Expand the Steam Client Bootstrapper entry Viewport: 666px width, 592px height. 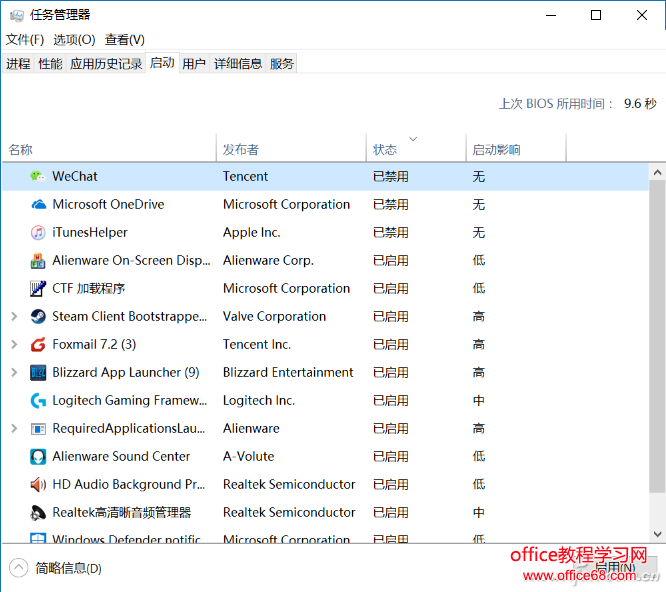pos(14,316)
